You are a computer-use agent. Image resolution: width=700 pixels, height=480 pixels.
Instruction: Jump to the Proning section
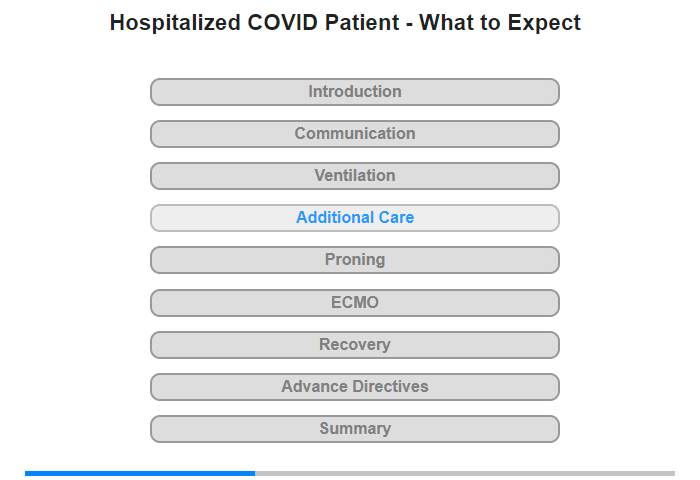tap(354, 260)
